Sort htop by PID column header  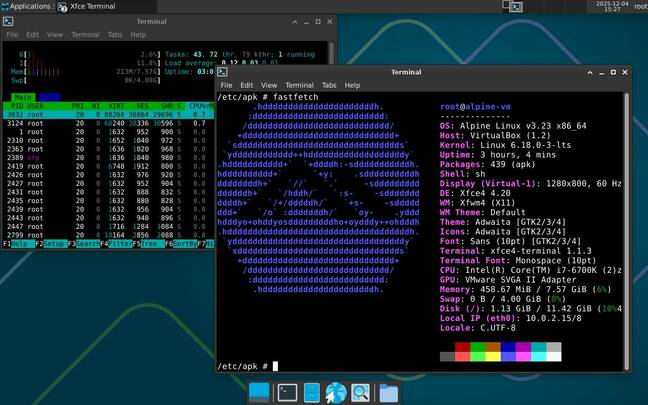[x=17, y=106]
